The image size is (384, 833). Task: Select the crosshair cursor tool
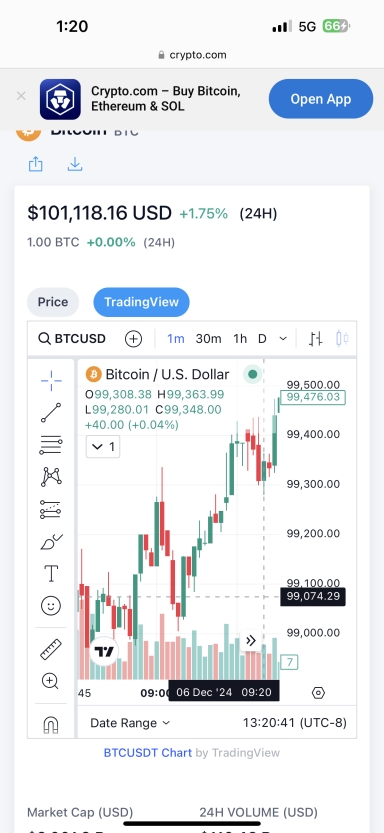(x=51, y=381)
